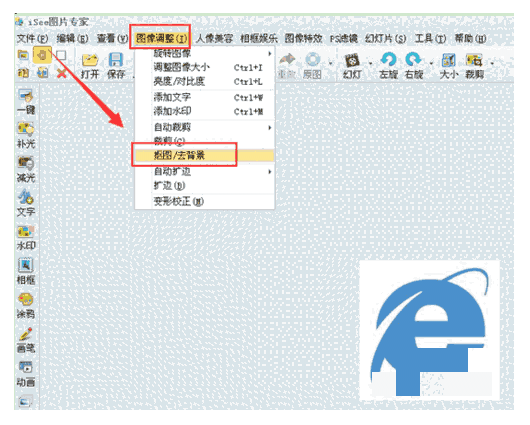This screenshot has height=425, width=530.
Task: Start the 幻灯 slideshow icon
Action: (352, 60)
